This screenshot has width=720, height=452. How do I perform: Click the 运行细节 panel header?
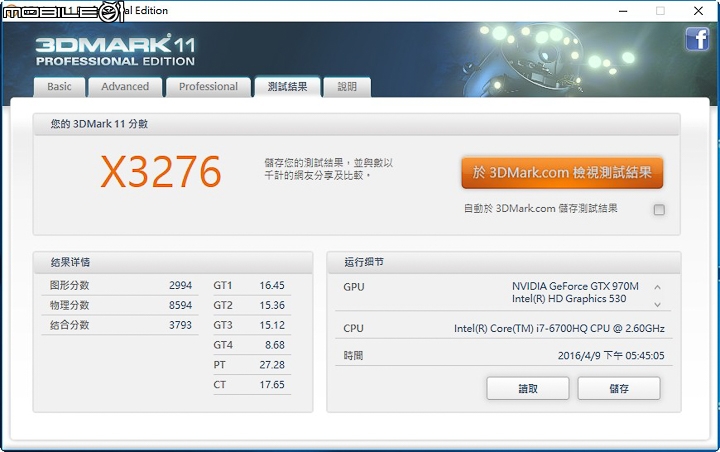click(504, 262)
